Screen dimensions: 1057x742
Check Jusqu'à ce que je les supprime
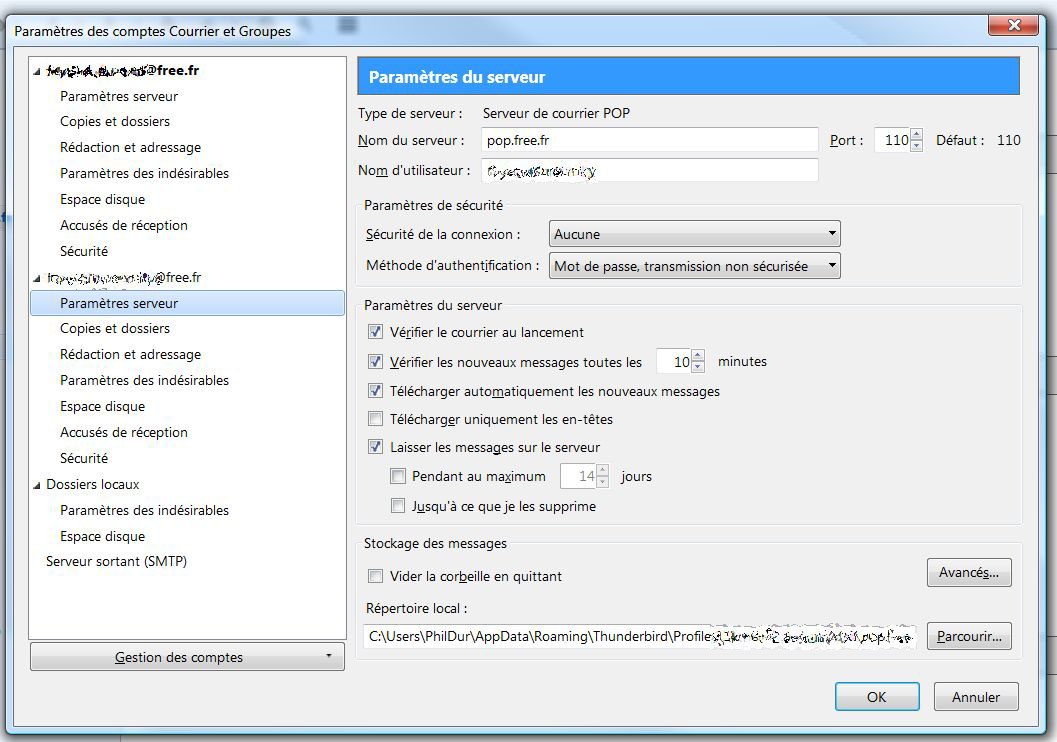398,505
